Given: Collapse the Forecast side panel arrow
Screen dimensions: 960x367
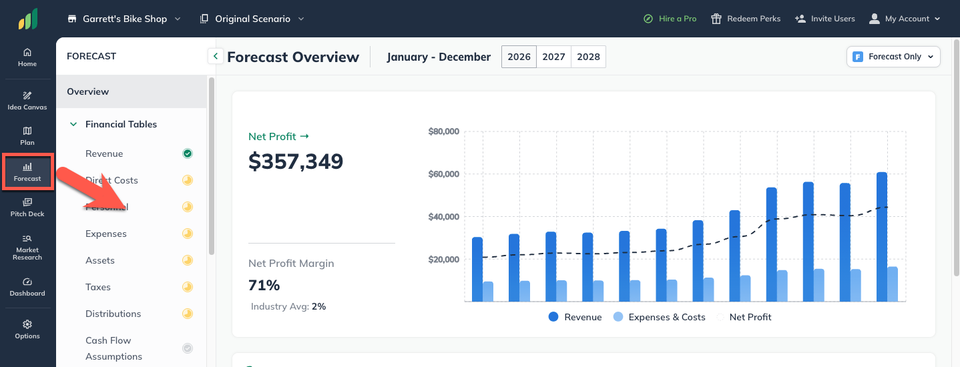Looking at the screenshot, I should 215,56.
